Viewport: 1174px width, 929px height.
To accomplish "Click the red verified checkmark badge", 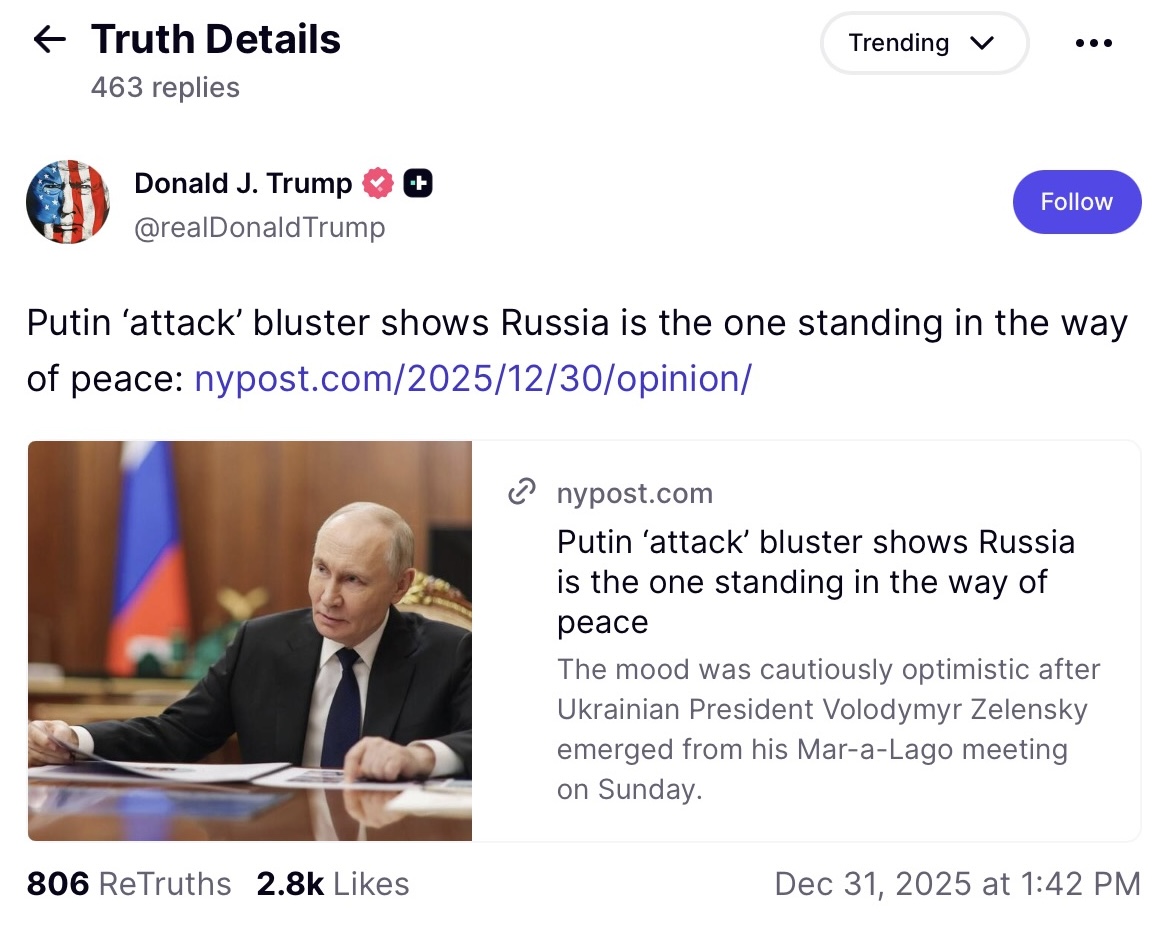I will click(x=376, y=183).
